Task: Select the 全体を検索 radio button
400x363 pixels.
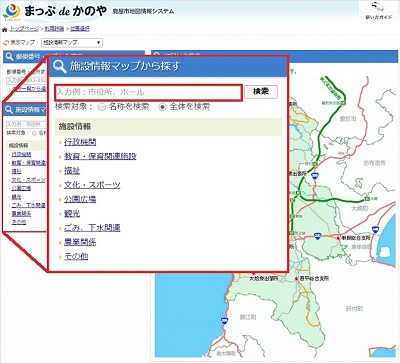Action: (x=162, y=107)
